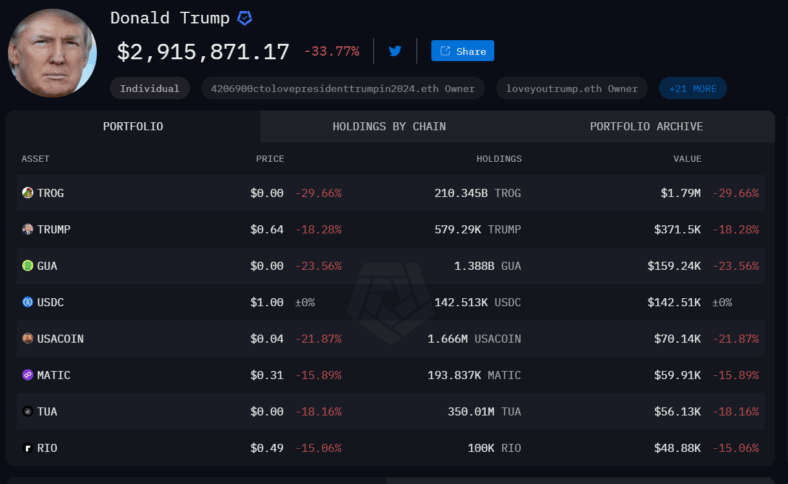
Task: Click the 579.29K TRUMP holdings cell
Action: pyautogui.click(x=477, y=229)
